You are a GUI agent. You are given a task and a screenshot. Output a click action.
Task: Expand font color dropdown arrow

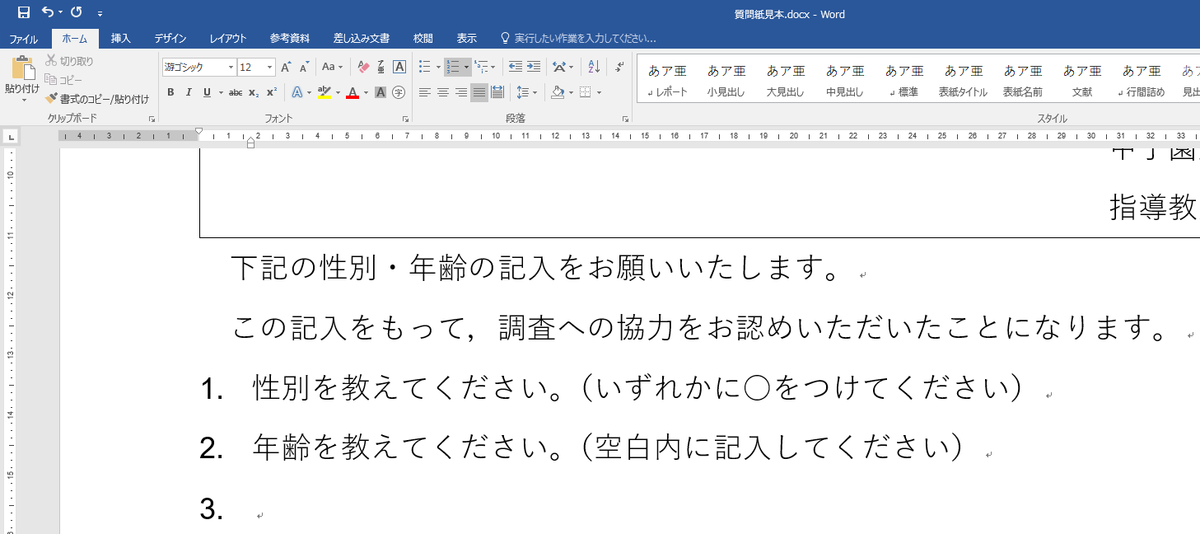coord(366,92)
